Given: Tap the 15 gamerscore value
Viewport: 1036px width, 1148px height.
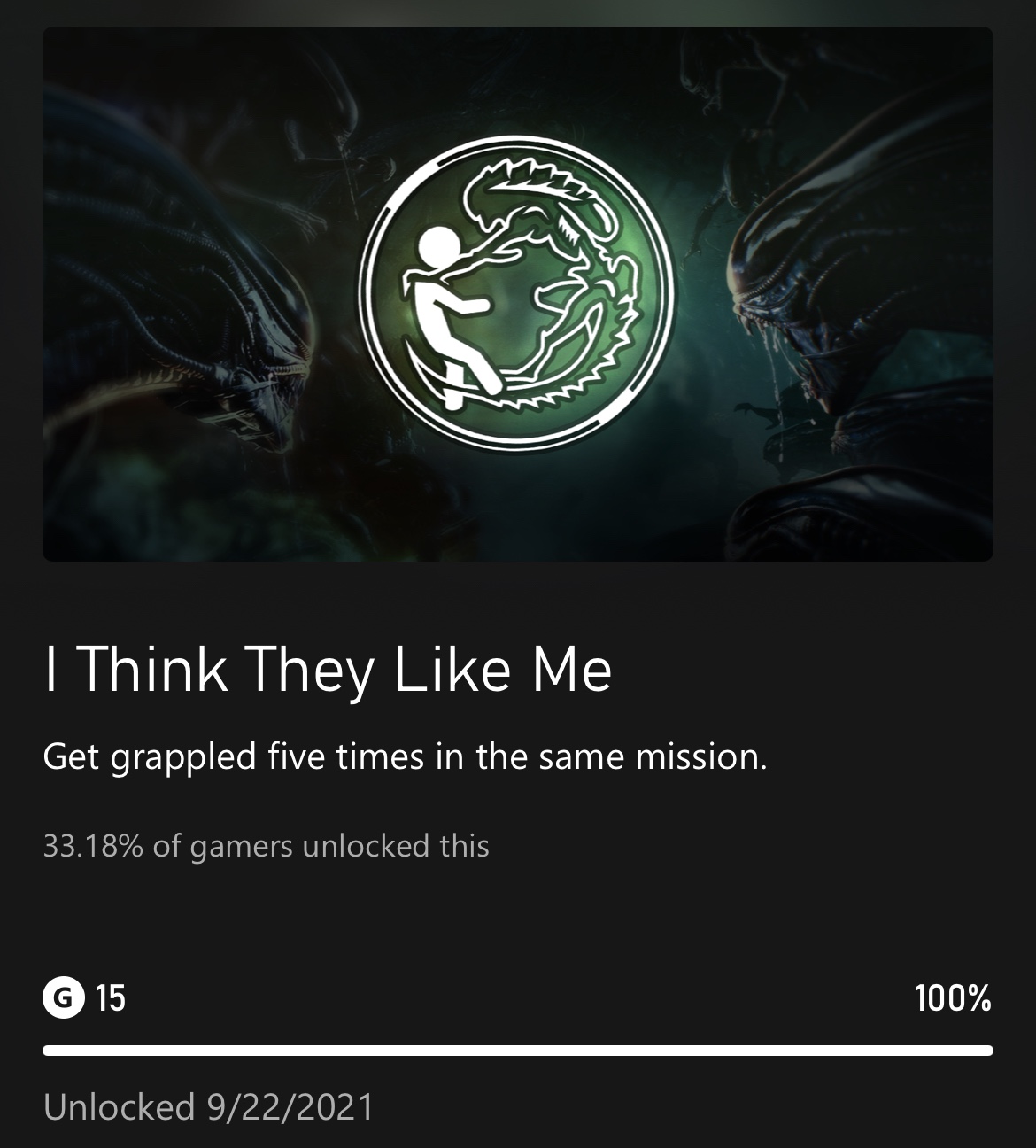Looking at the screenshot, I should (x=111, y=998).
